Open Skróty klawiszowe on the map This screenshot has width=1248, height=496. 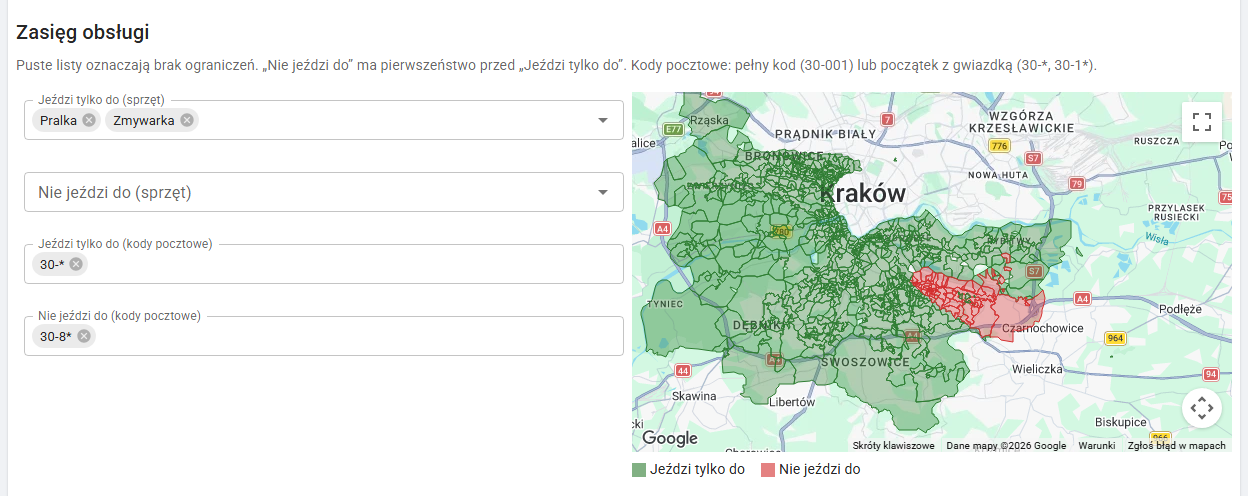[x=893, y=446]
